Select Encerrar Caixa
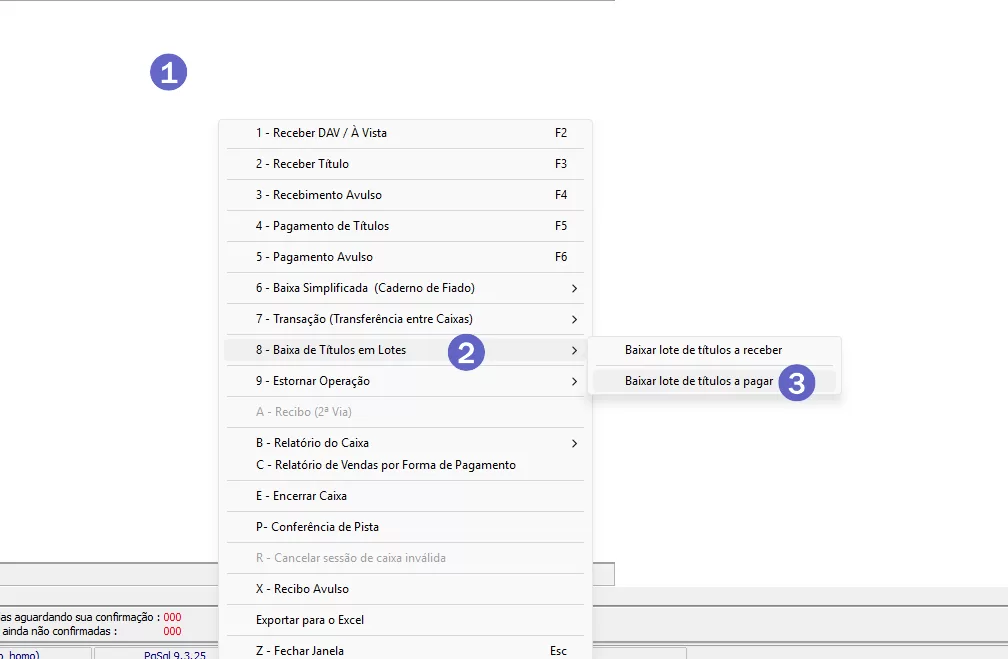Viewport: 1008px width, 659px height. pyautogui.click(x=301, y=496)
